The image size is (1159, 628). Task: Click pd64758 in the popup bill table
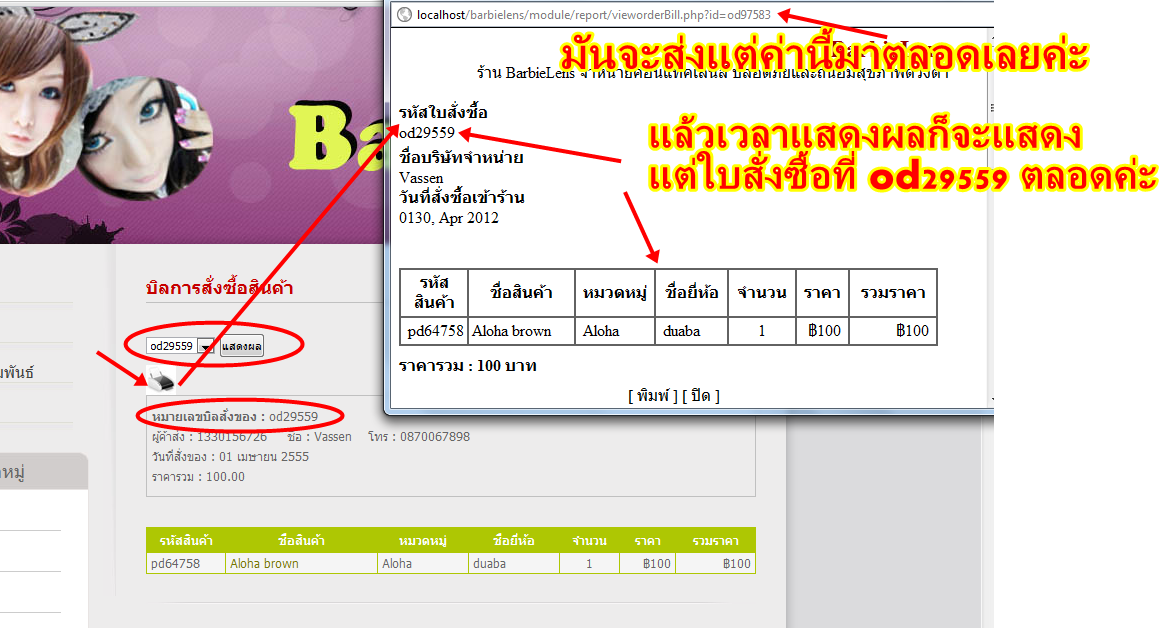point(435,331)
